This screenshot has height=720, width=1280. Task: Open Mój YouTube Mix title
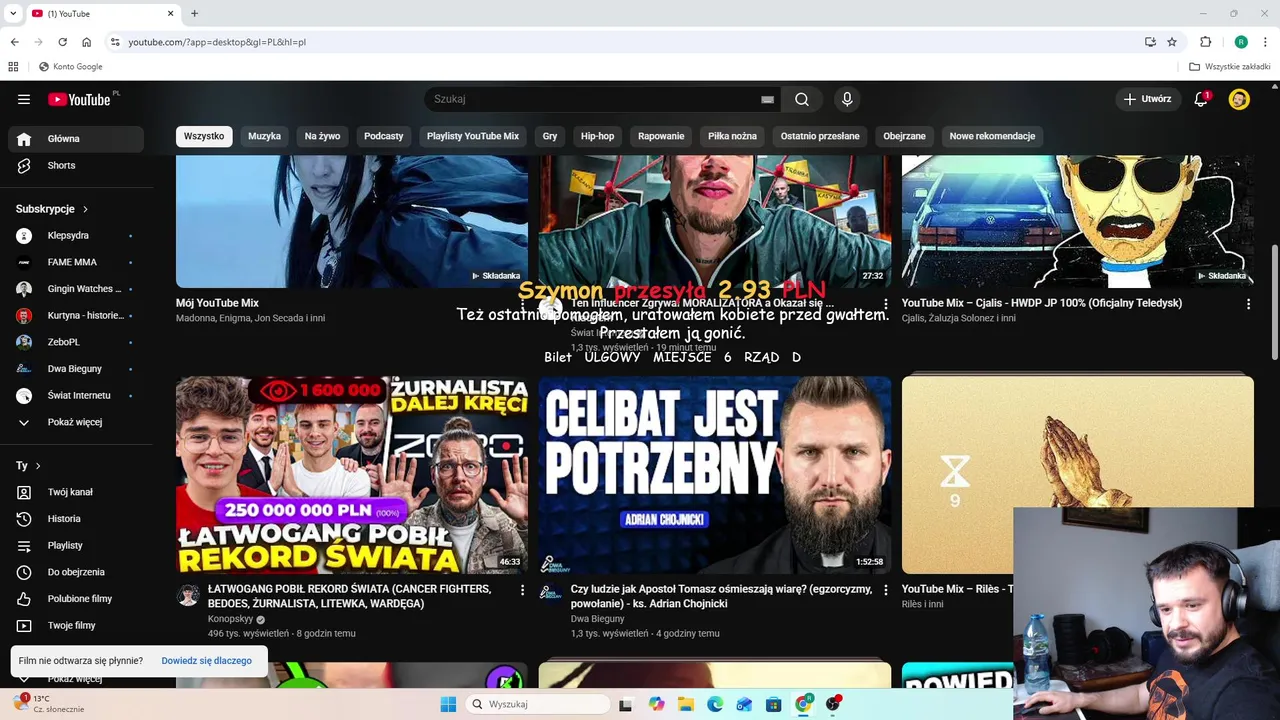217,303
